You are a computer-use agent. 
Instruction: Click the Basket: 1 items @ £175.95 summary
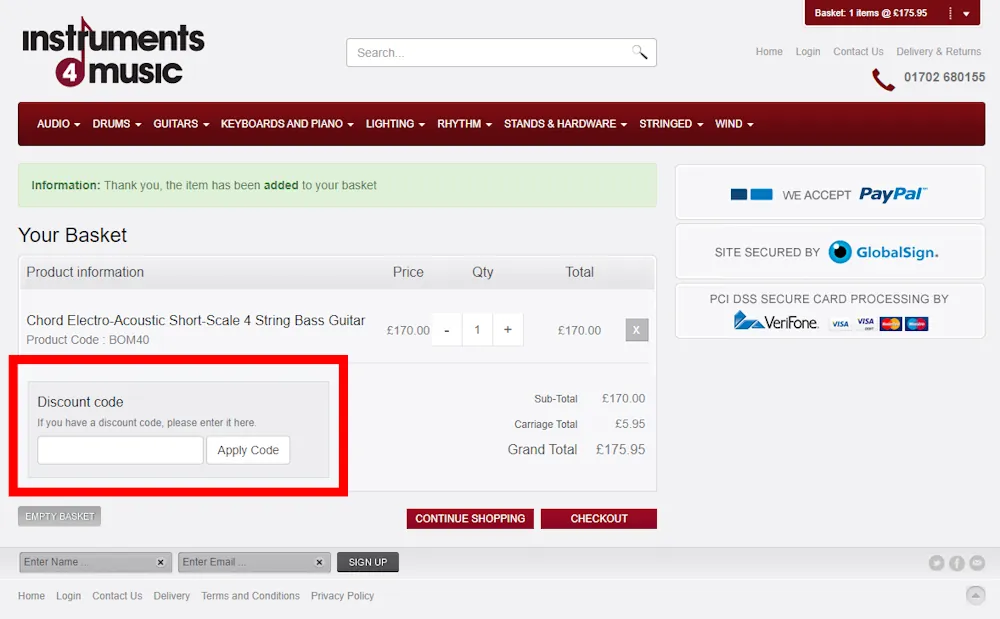[871, 13]
